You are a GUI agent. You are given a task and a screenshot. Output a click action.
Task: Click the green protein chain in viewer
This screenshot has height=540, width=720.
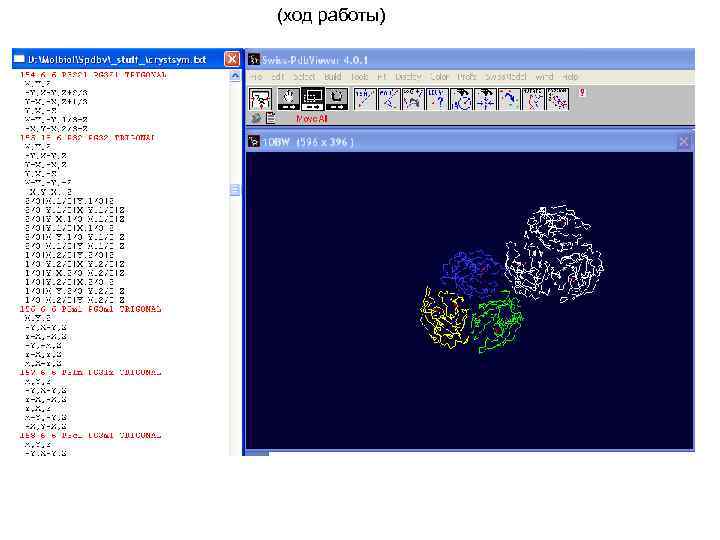(x=497, y=321)
